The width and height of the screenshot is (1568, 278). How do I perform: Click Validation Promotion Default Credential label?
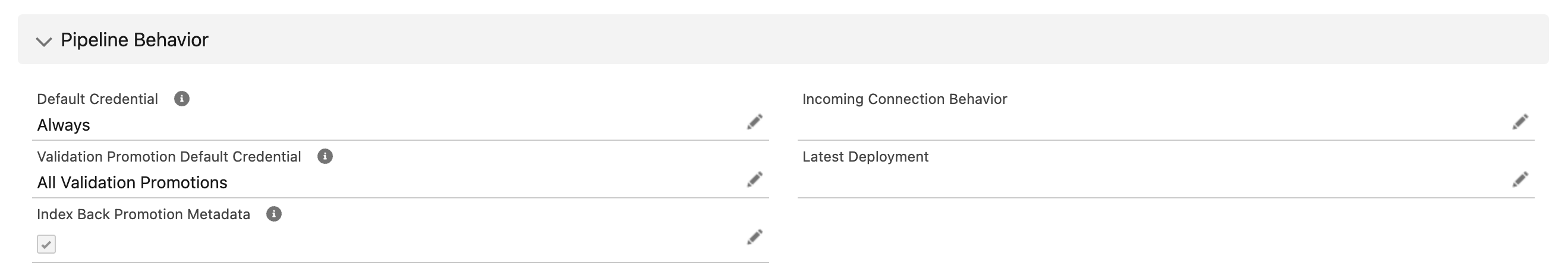[169, 157]
